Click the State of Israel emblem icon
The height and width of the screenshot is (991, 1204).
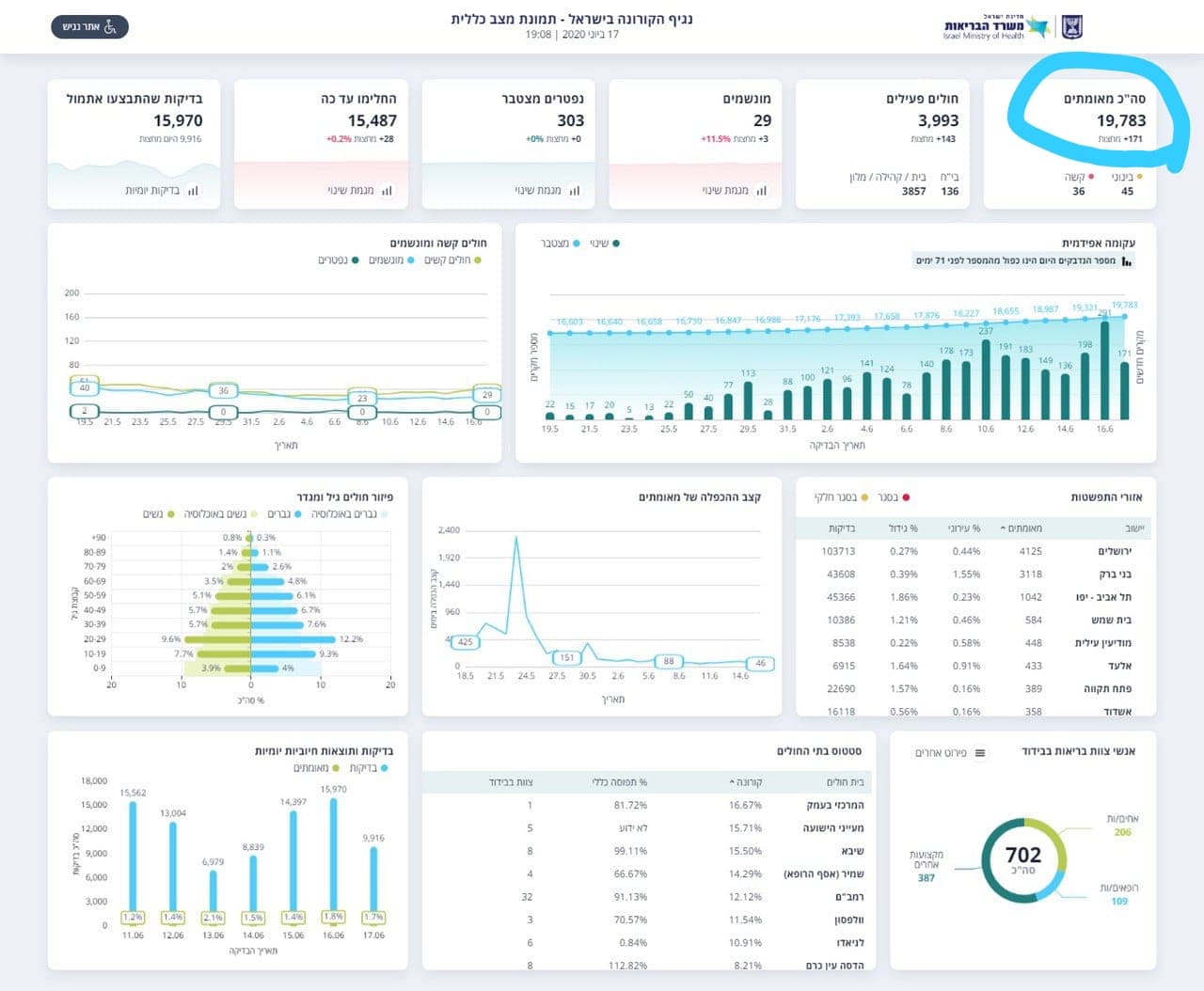pyautogui.click(x=1073, y=26)
